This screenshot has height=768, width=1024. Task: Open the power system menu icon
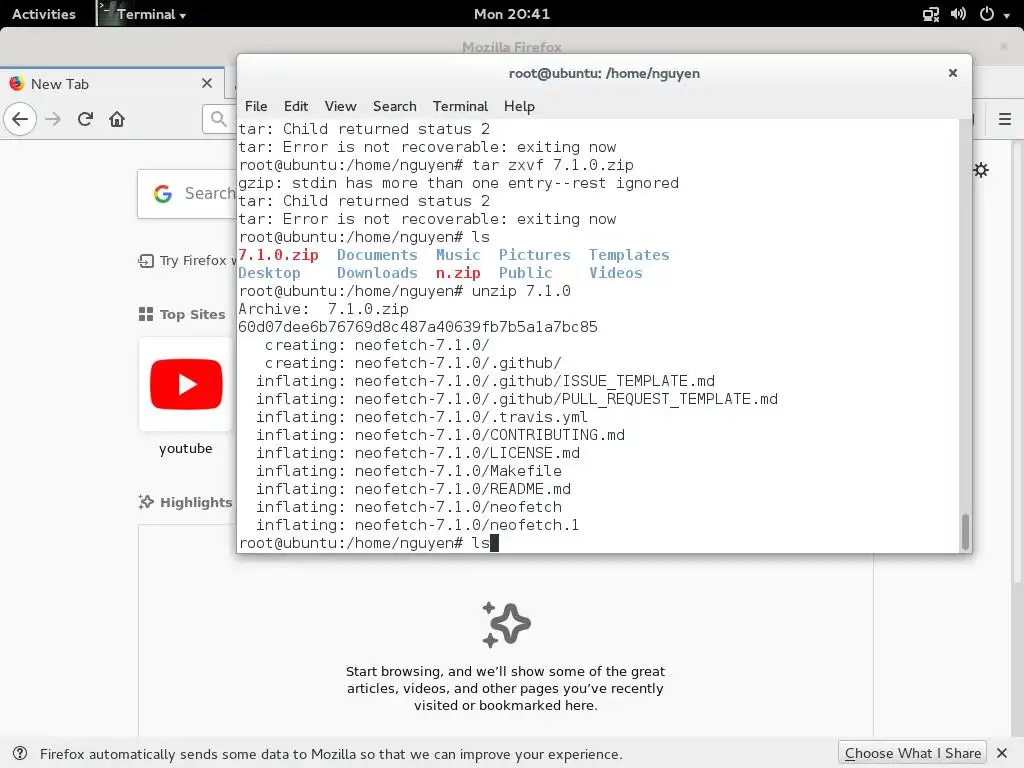tap(987, 14)
